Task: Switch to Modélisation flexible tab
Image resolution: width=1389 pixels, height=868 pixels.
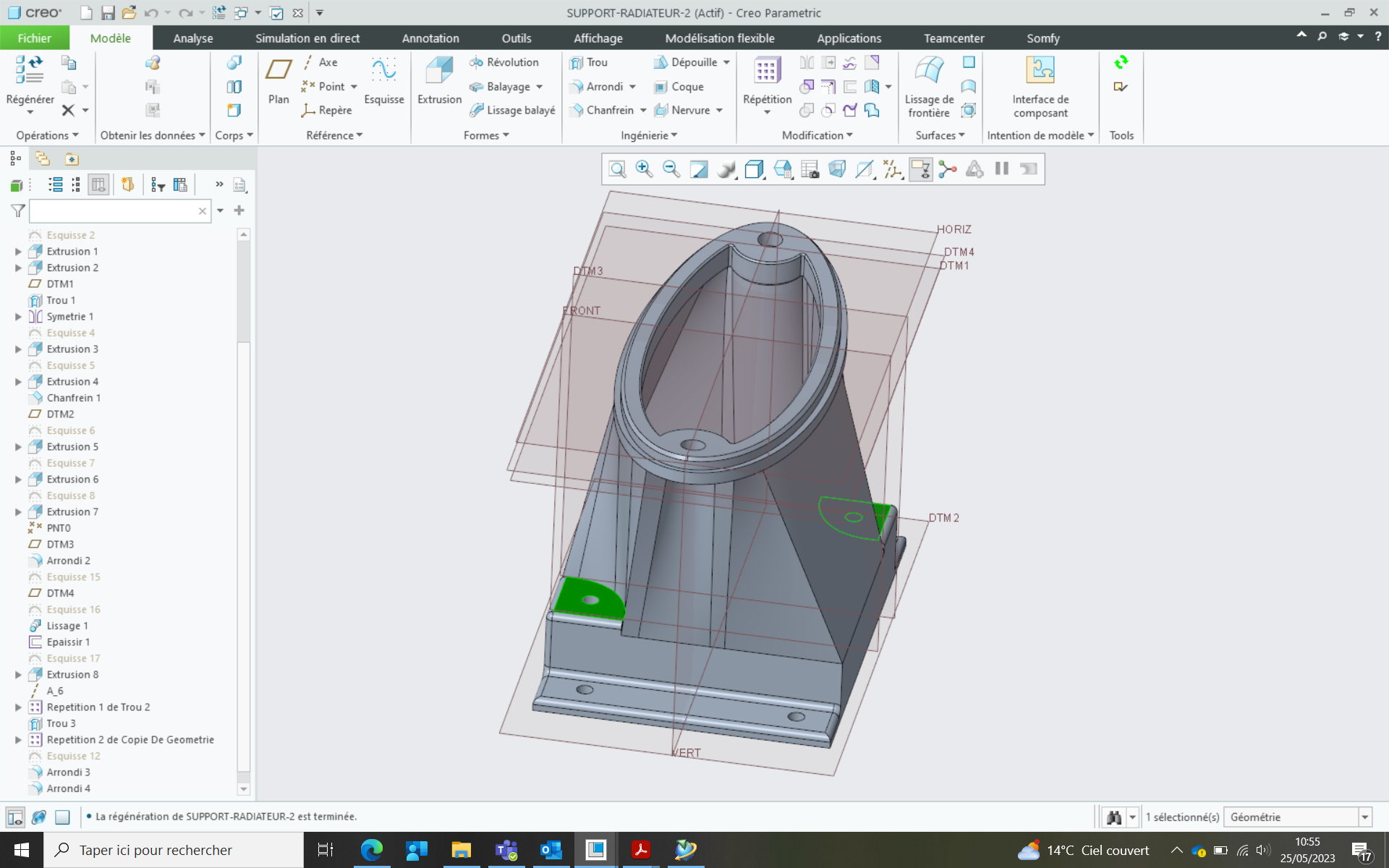Action: (719, 38)
